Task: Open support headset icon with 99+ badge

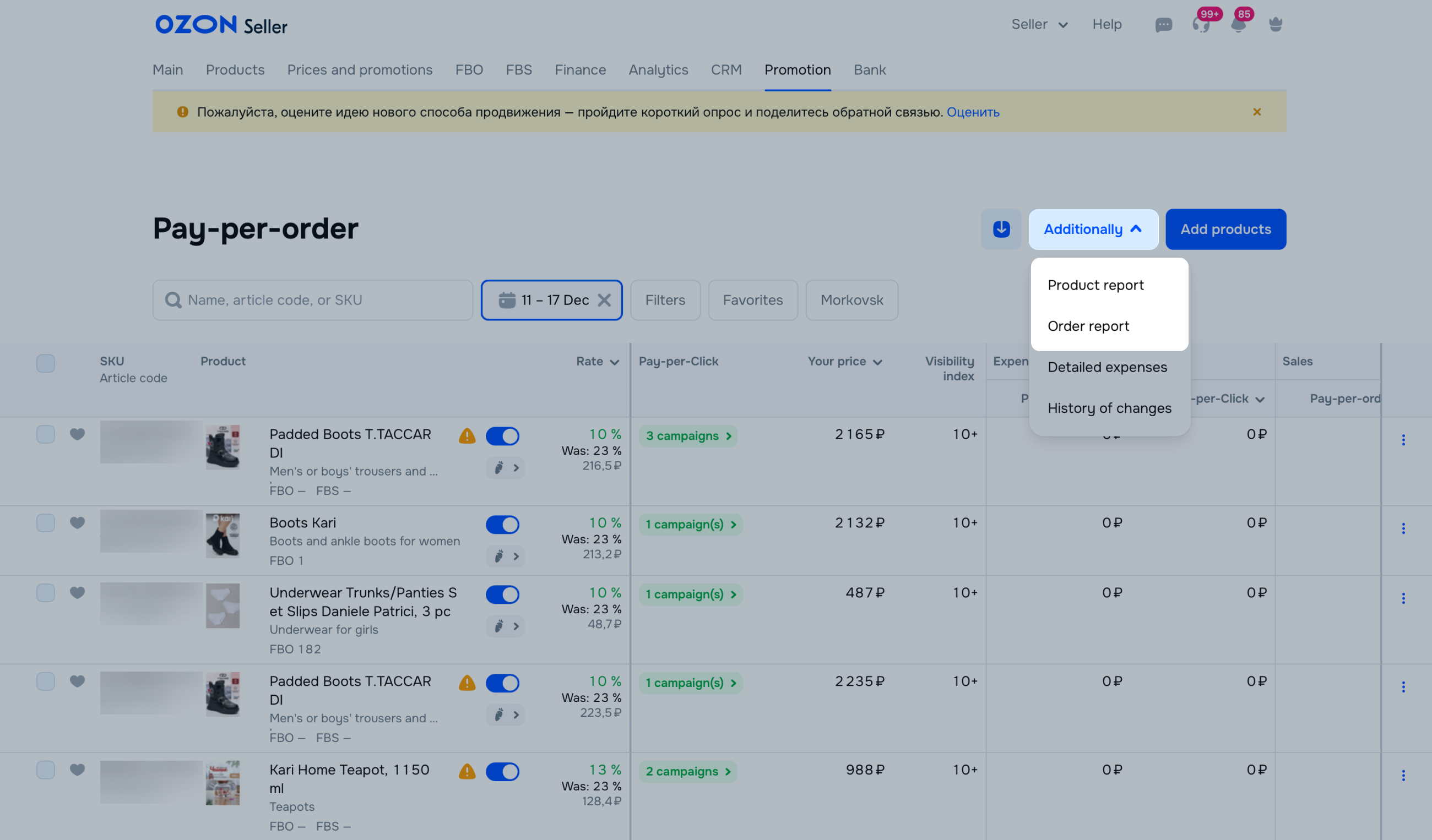Action: (x=1200, y=24)
